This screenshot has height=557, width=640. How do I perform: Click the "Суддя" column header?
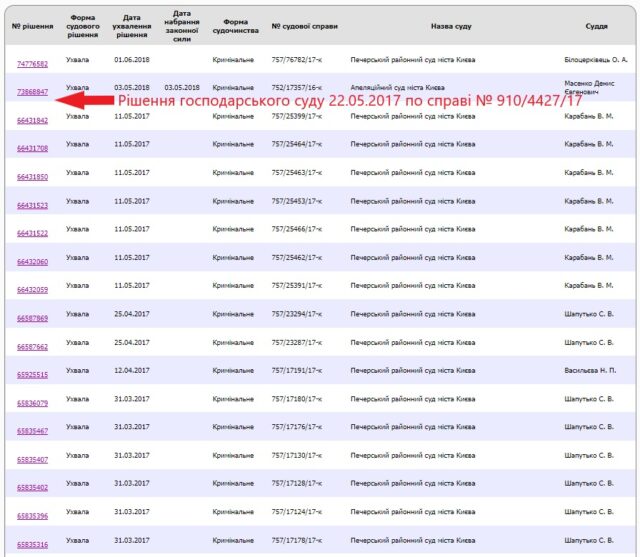[x=595, y=24]
